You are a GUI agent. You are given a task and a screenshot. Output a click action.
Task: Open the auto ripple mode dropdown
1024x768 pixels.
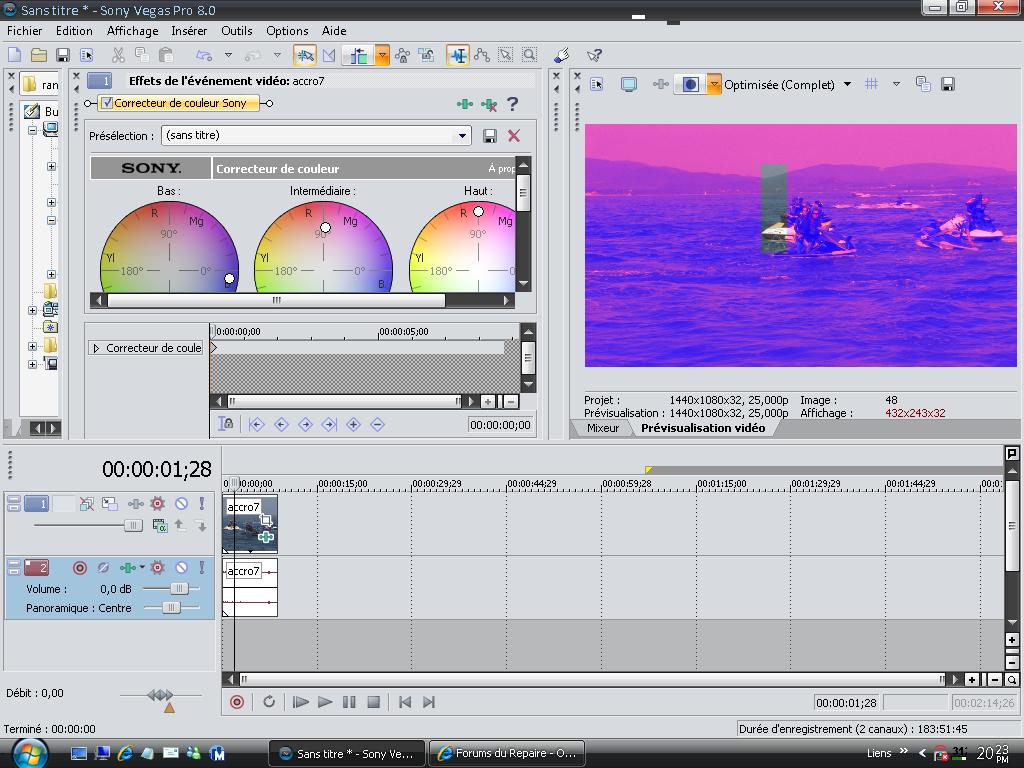click(382, 56)
